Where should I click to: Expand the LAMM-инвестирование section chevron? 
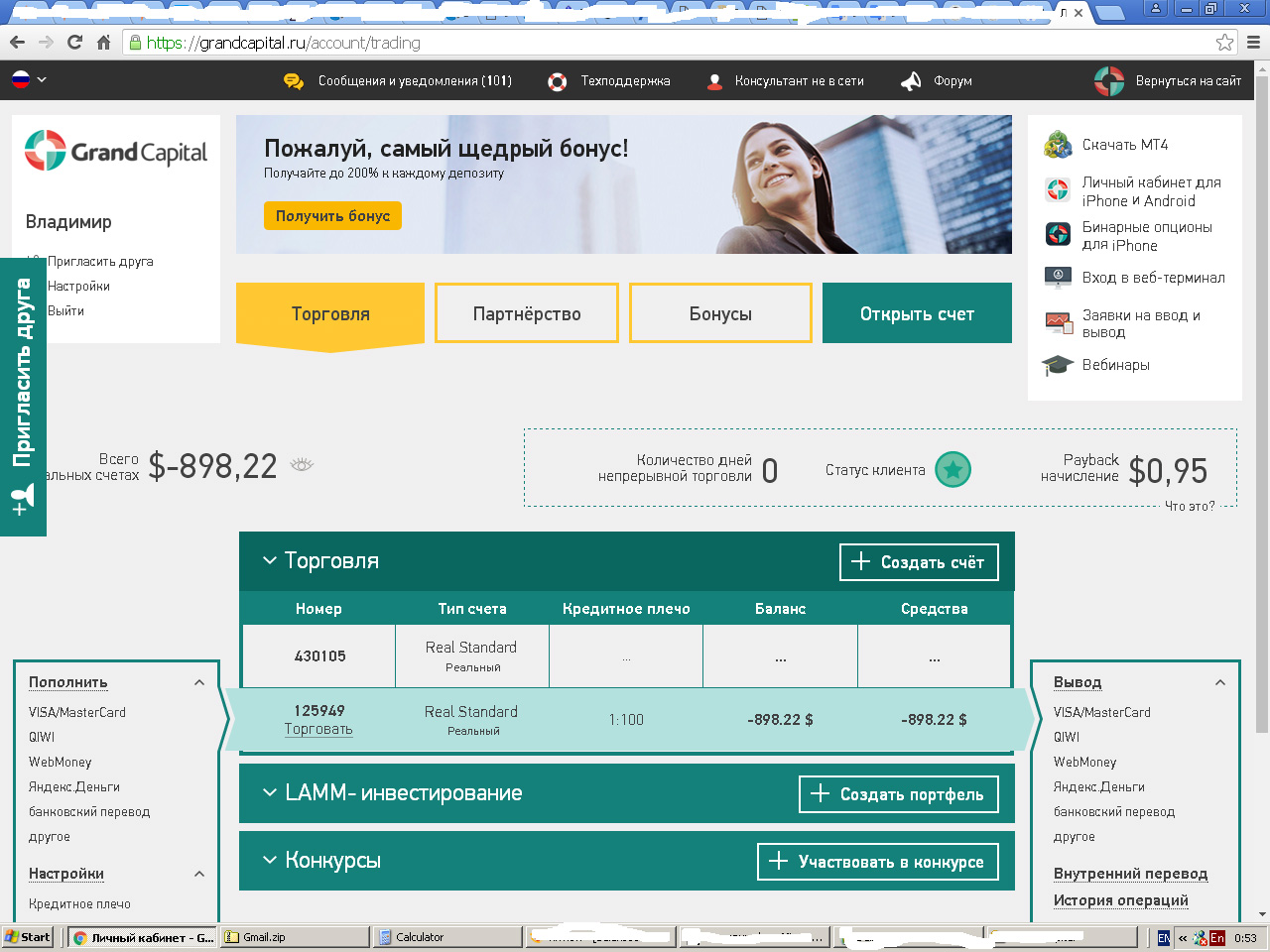click(x=269, y=792)
